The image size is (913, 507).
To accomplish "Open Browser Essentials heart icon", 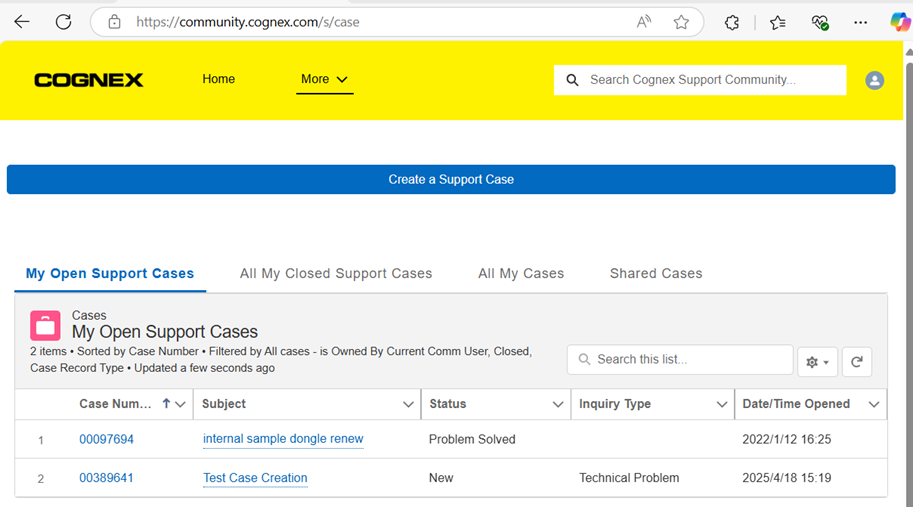I will tap(820, 23).
